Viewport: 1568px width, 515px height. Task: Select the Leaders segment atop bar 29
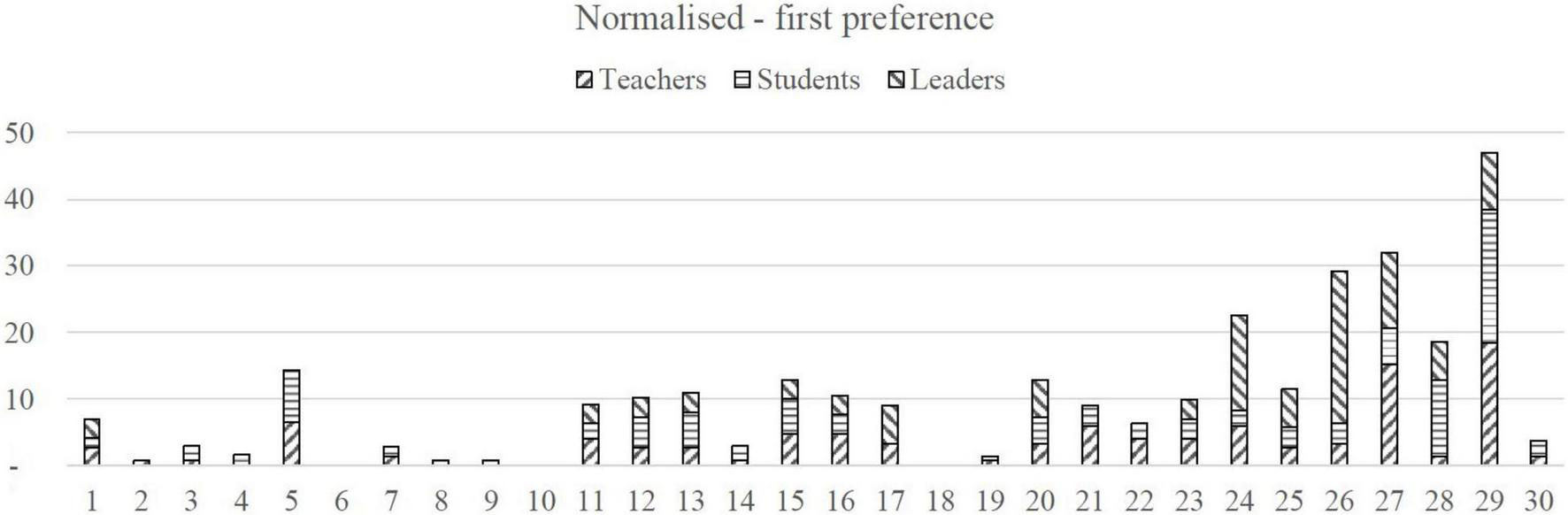click(1489, 181)
